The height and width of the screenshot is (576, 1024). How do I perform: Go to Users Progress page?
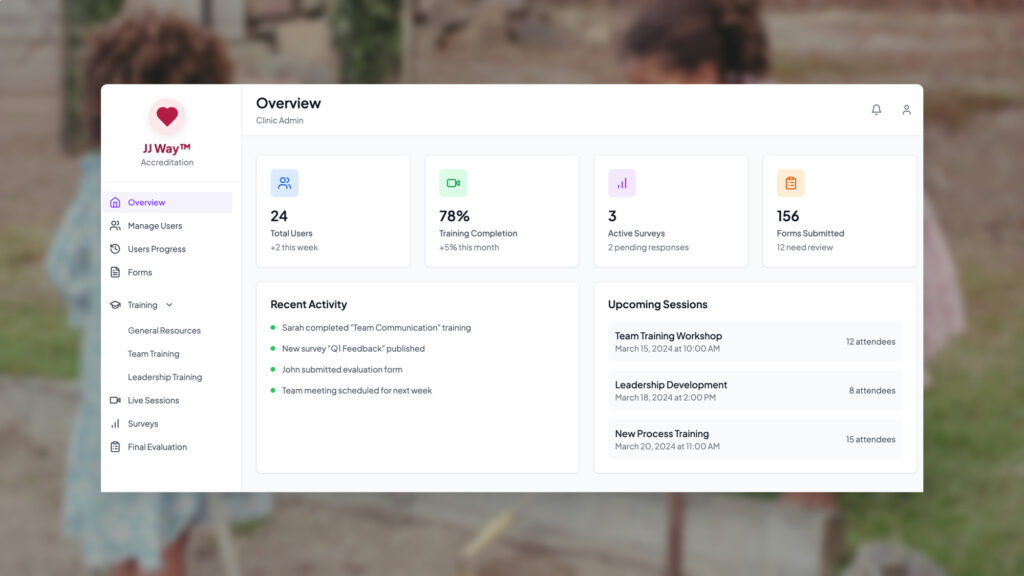(x=156, y=249)
